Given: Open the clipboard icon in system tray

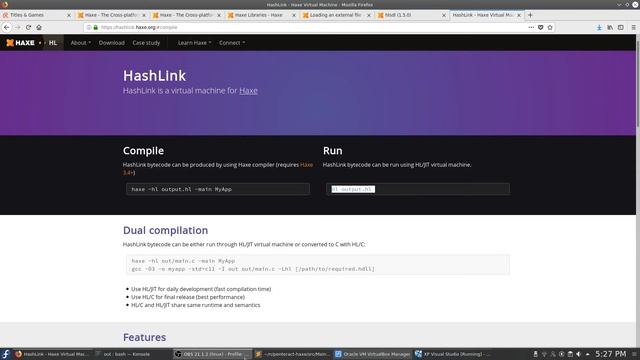Looking at the screenshot, I should pyautogui.click(x=570, y=354).
